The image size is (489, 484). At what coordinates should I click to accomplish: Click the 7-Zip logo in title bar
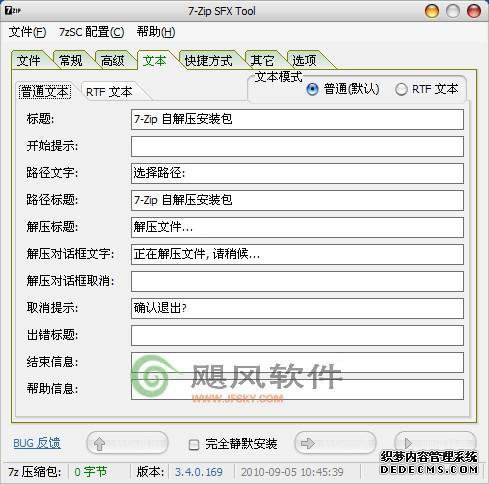pyautogui.click(x=13, y=11)
